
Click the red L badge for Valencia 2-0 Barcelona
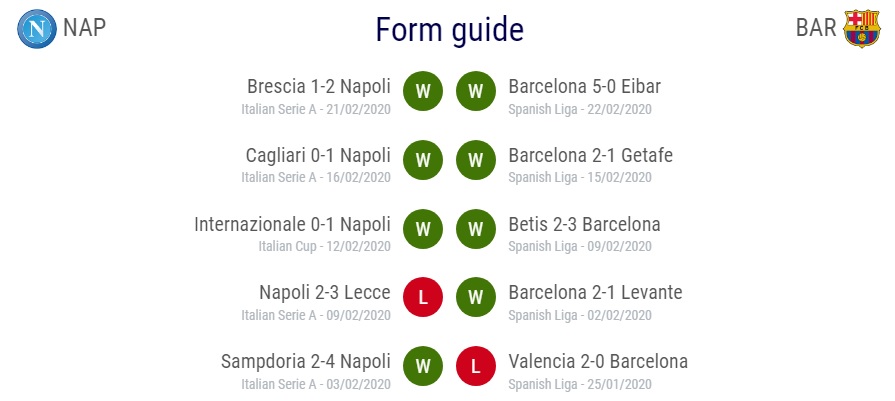[475, 366]
